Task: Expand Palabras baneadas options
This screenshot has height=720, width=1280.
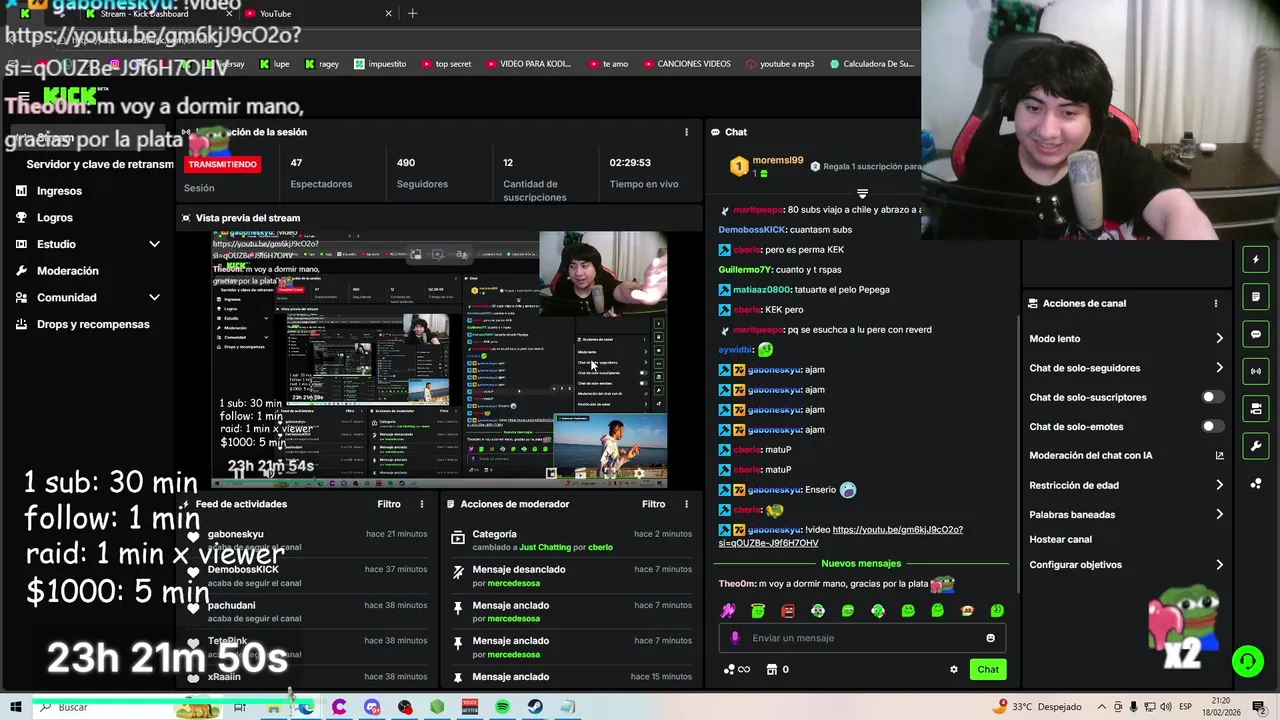Action: pyautogui.click(x=1219, y=514)
